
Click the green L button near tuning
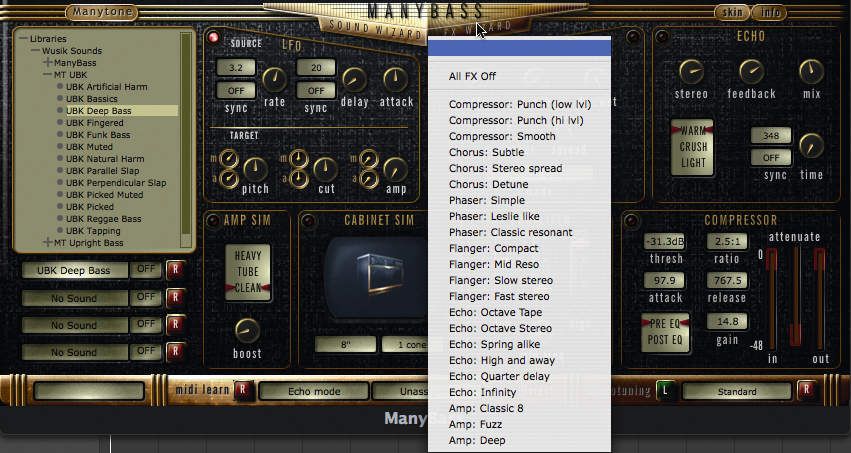[x=665, y=391]
